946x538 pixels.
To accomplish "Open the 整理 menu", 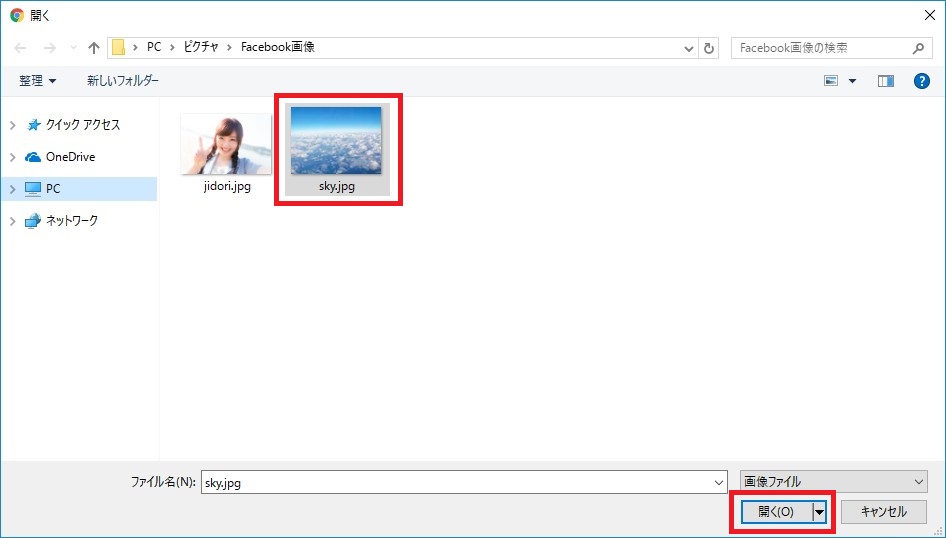I will pyautogui.click(x=37, y=81).
